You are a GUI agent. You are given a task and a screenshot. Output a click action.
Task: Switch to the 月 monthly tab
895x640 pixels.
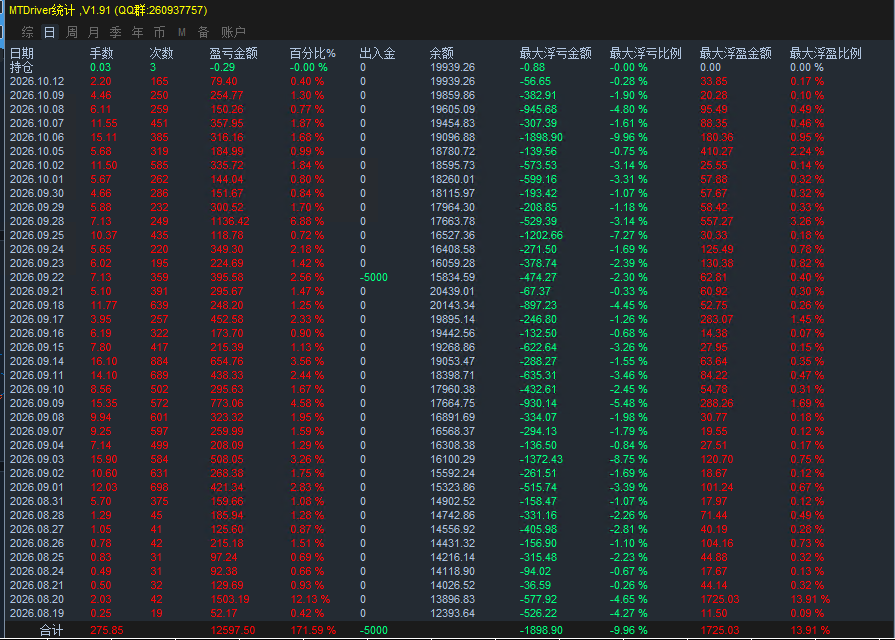tap(94, 32)
